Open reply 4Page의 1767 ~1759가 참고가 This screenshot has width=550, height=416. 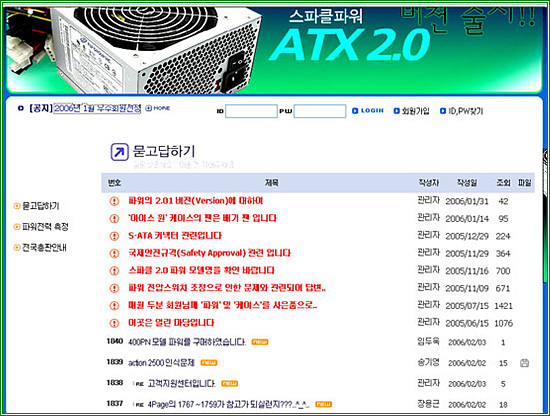click(x=228, y=404)
